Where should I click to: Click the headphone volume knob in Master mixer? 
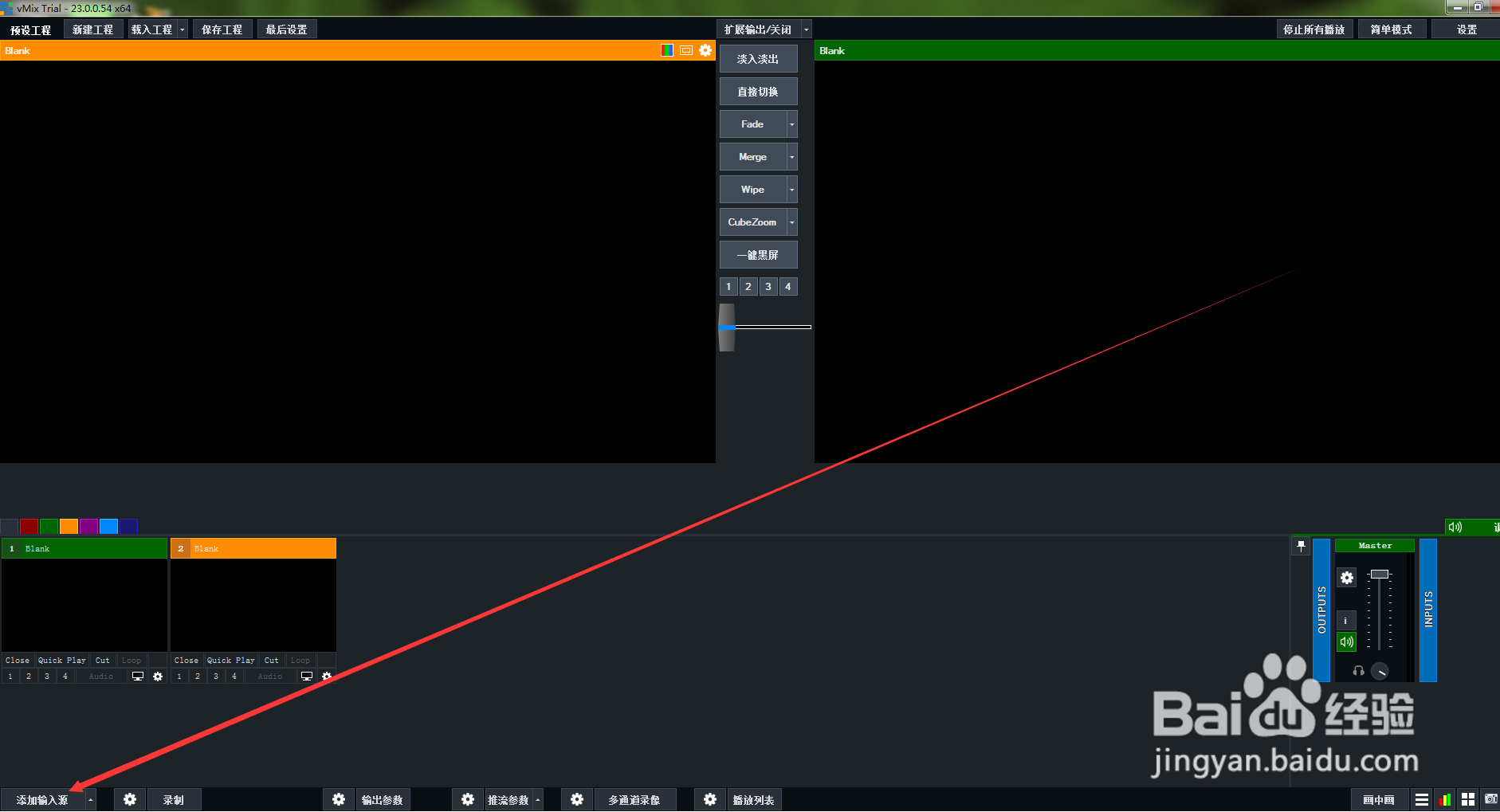[x=1380, y=671]
